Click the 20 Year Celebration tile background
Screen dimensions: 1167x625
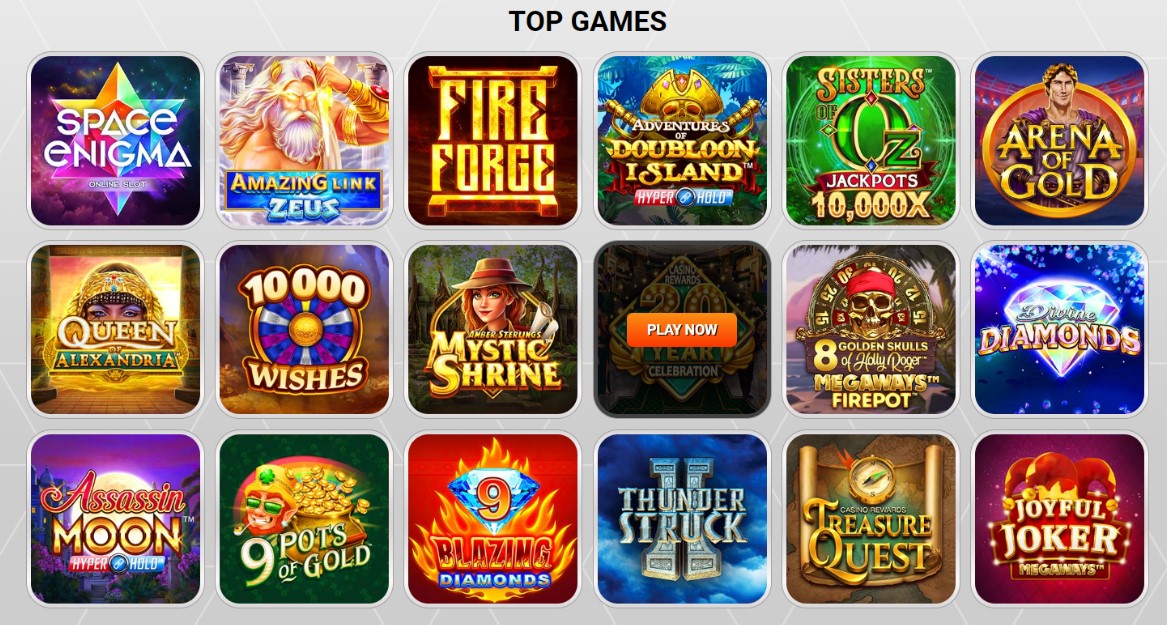682,387
